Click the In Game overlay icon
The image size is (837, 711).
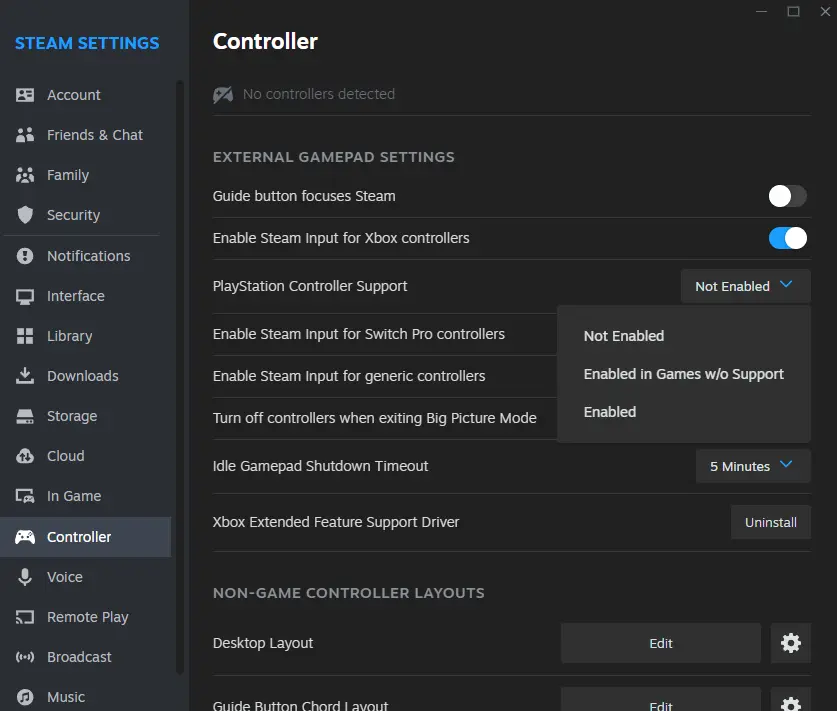(25, 496)
